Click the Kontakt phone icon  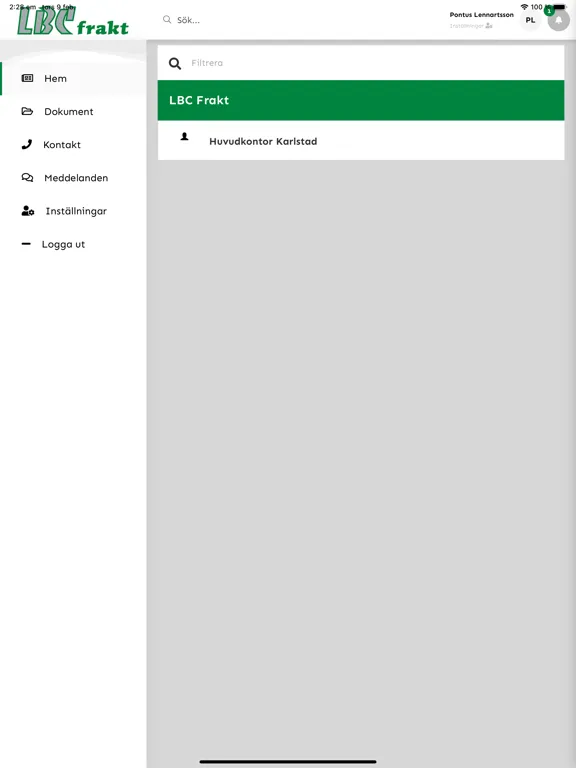[x=27, y=144]
